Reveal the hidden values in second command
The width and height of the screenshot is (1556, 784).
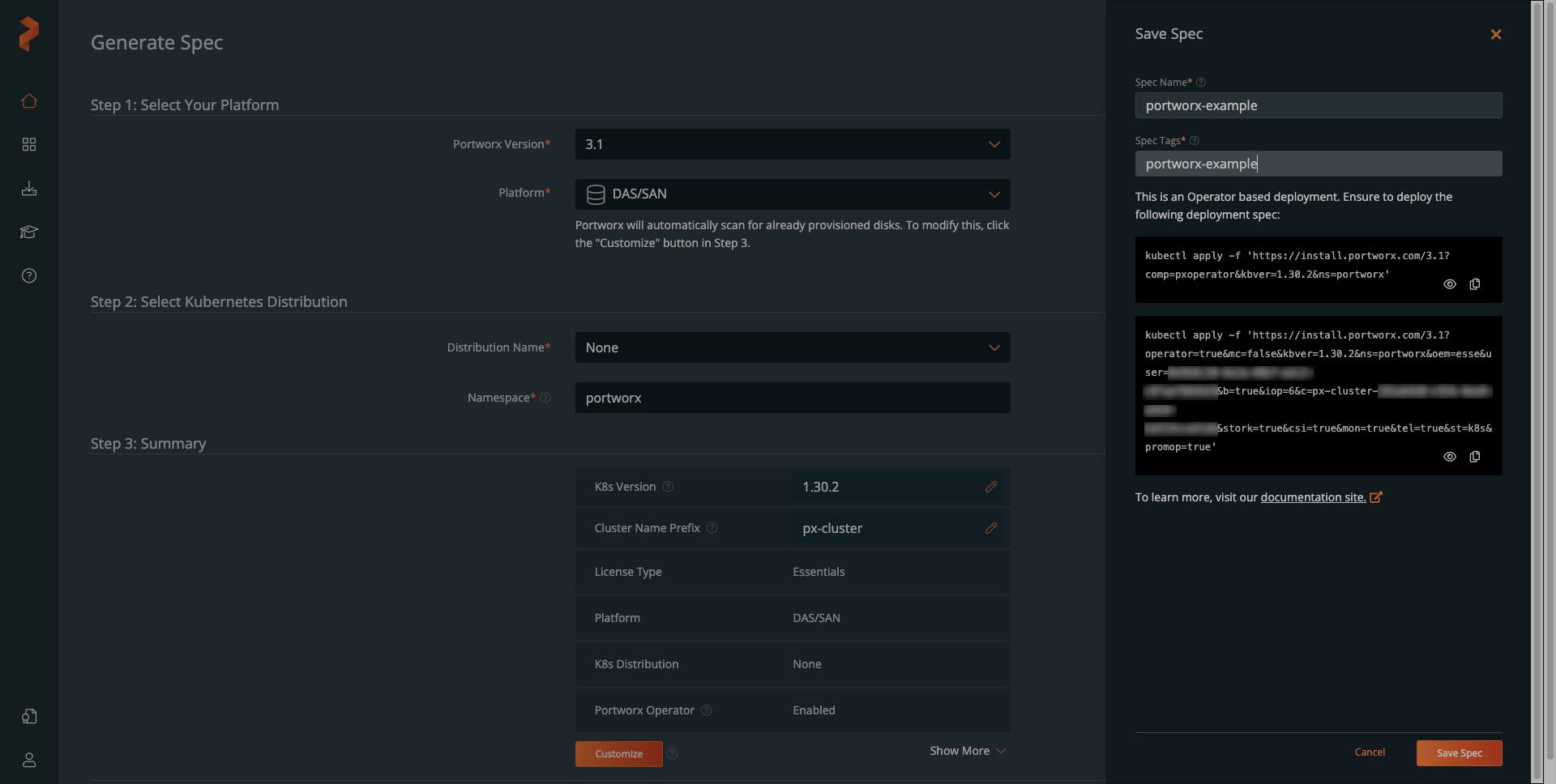click(1449, 457)
